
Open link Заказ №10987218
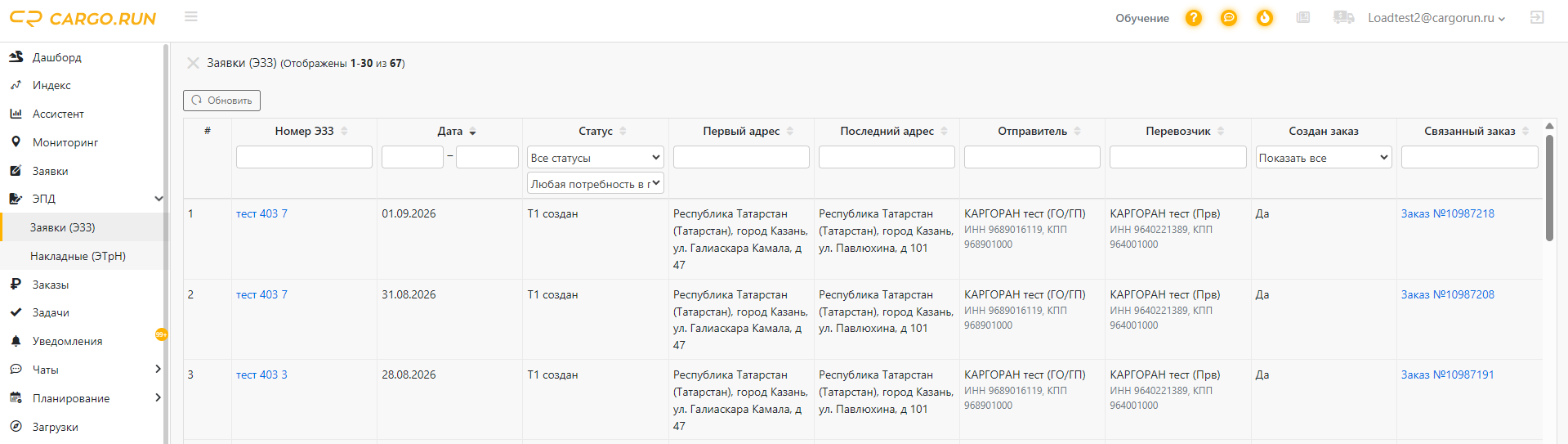coord(1447,213)
